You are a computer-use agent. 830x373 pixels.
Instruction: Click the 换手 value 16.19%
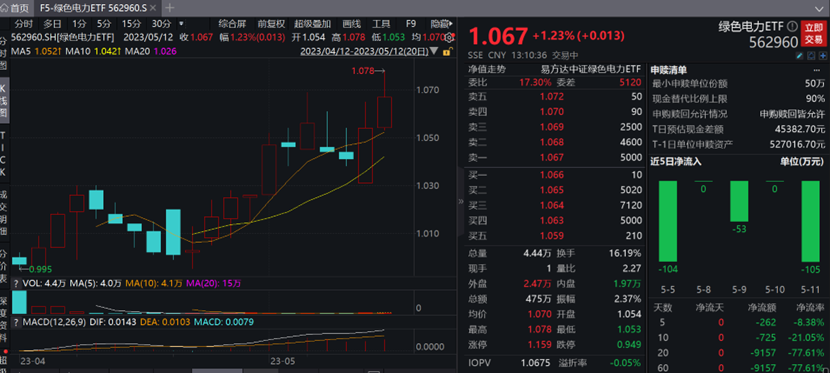coord(625,253)
